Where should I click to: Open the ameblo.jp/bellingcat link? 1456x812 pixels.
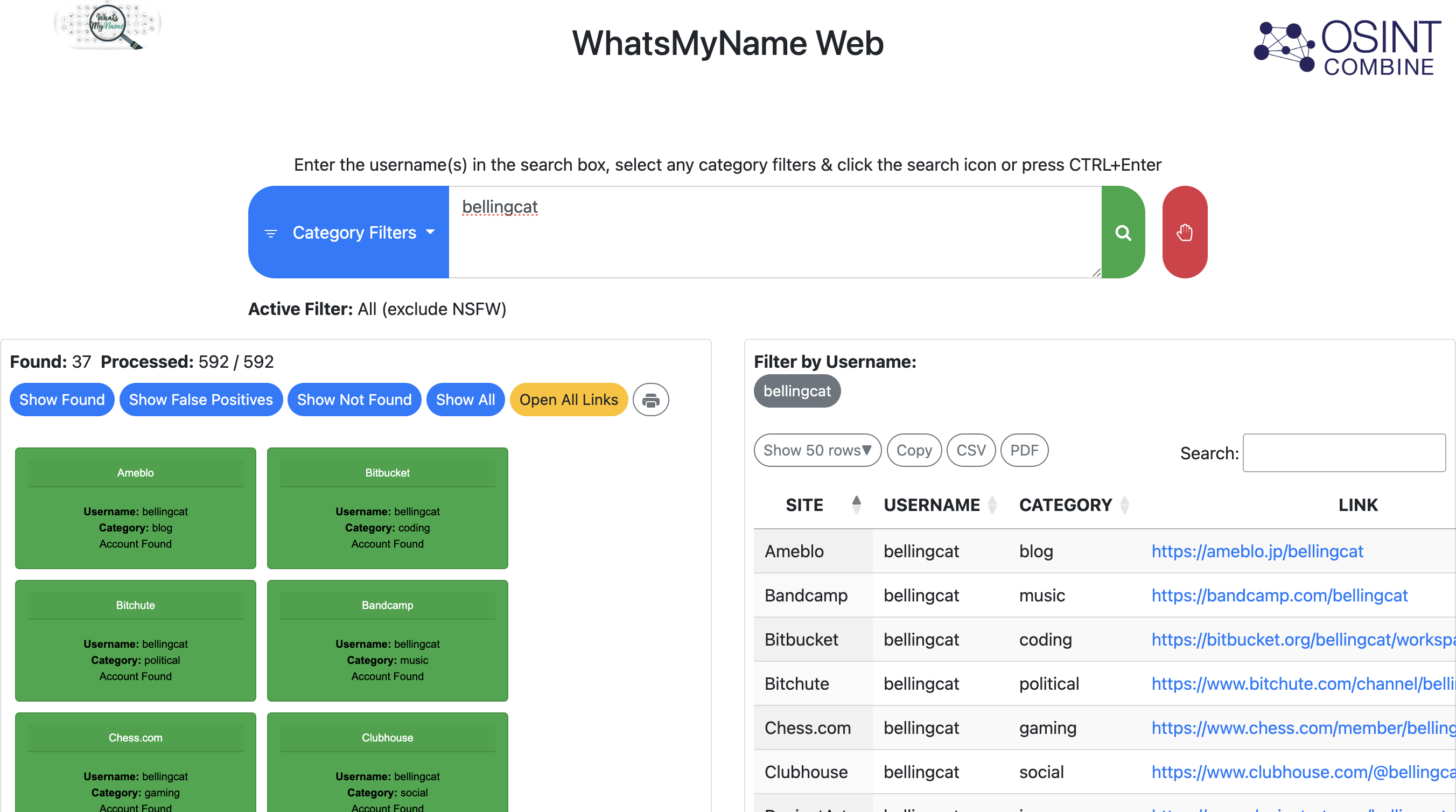tap(1257, 551)
